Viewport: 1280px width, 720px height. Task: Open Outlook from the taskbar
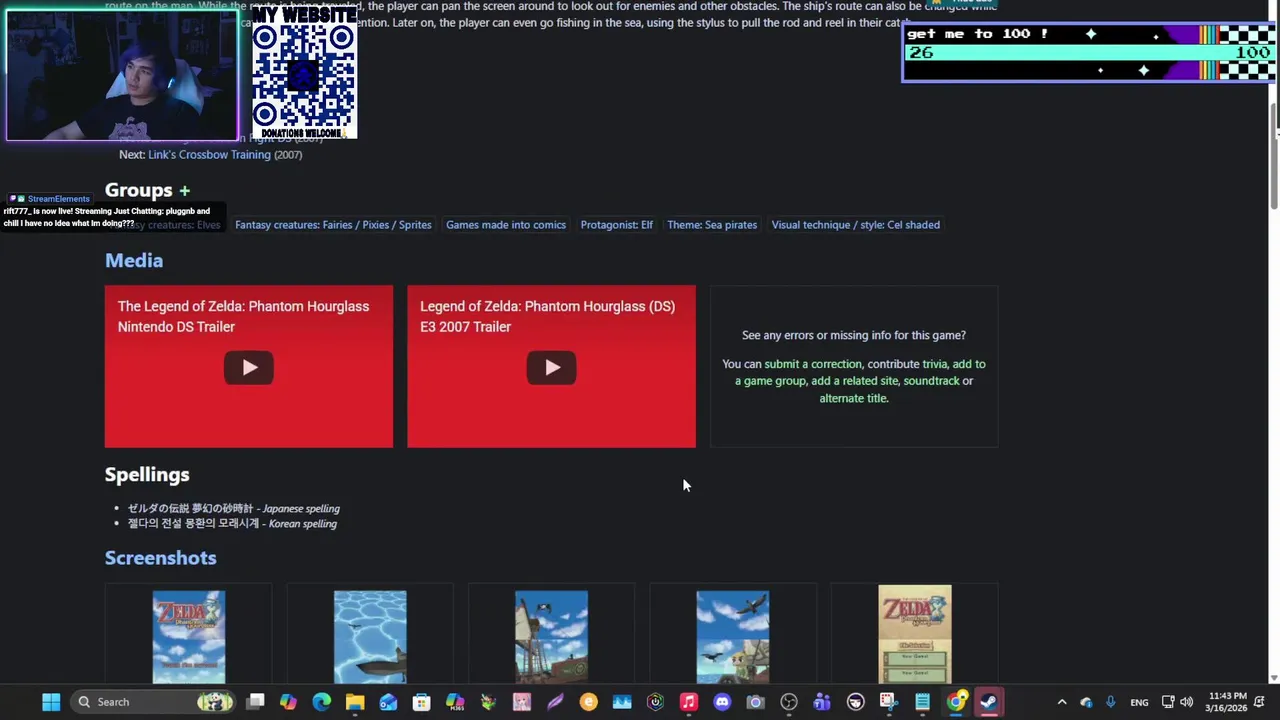[388, 702]
